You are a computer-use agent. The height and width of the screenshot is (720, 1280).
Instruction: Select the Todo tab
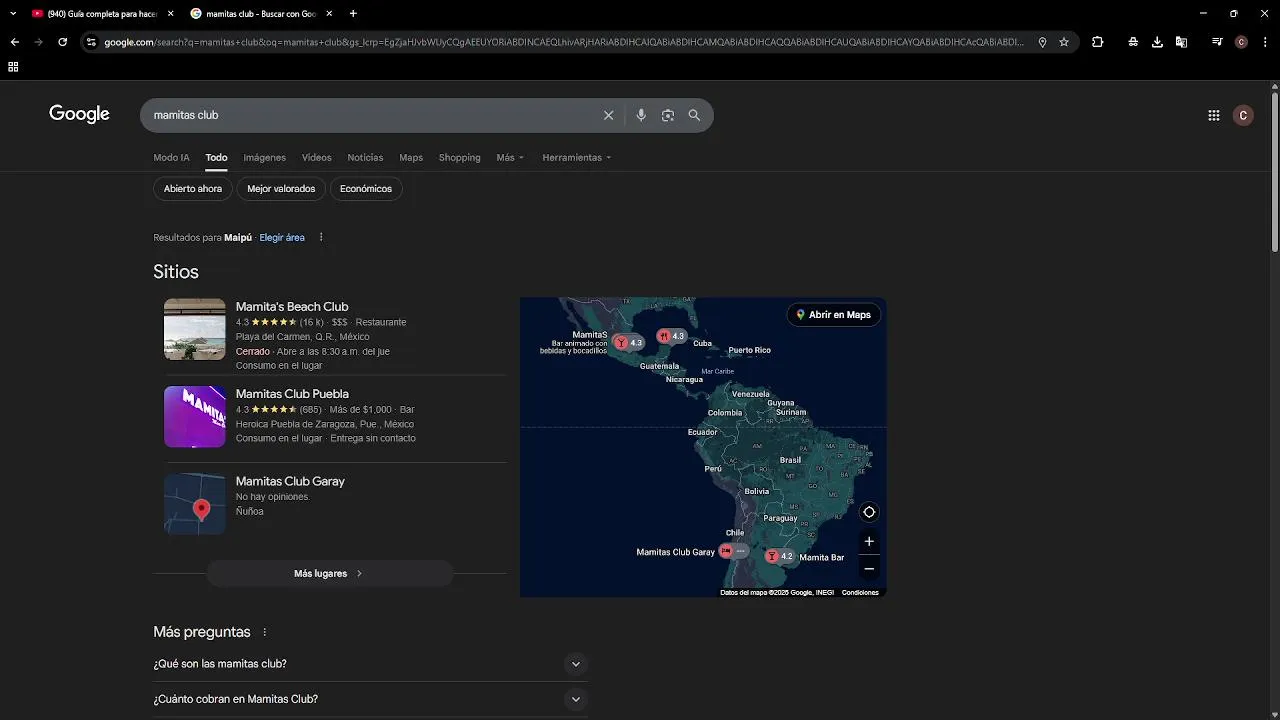coord(216,158)
